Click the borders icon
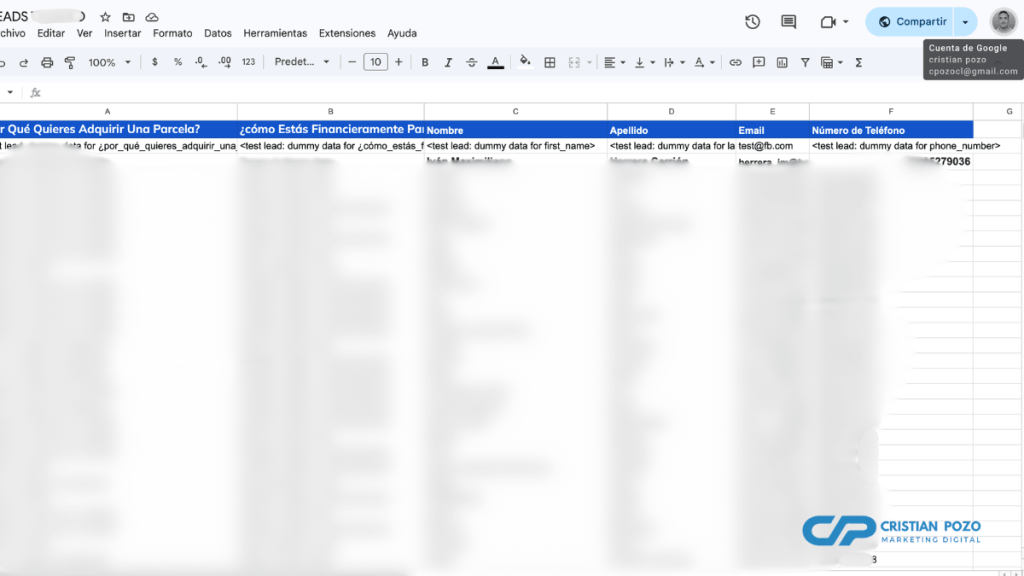Screen dimensions: 1024x576 point(549,62)
